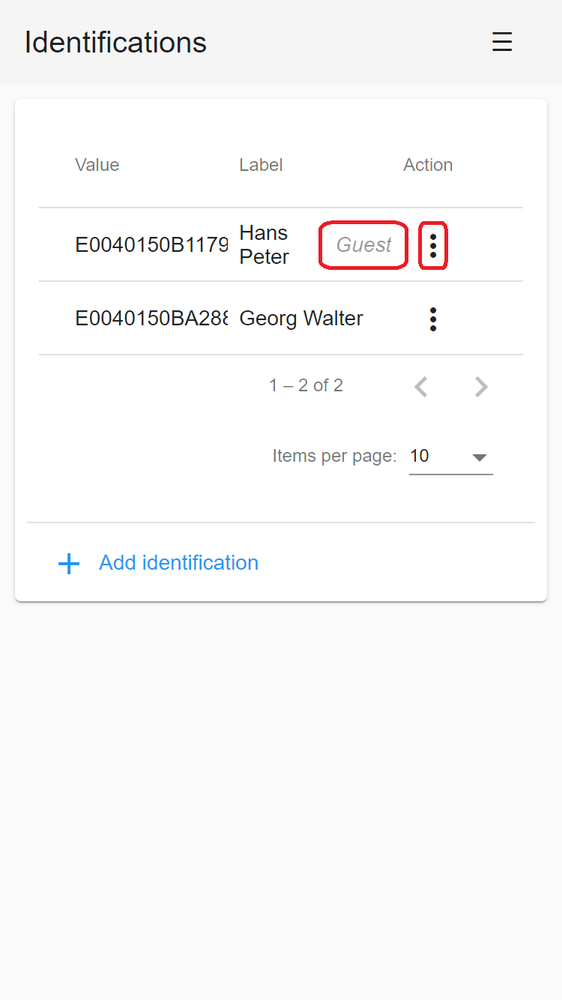The width and height of the screenshot is (562, 1000).
Task: Select the Georg Walter label
Action: [x=301, y=318]
